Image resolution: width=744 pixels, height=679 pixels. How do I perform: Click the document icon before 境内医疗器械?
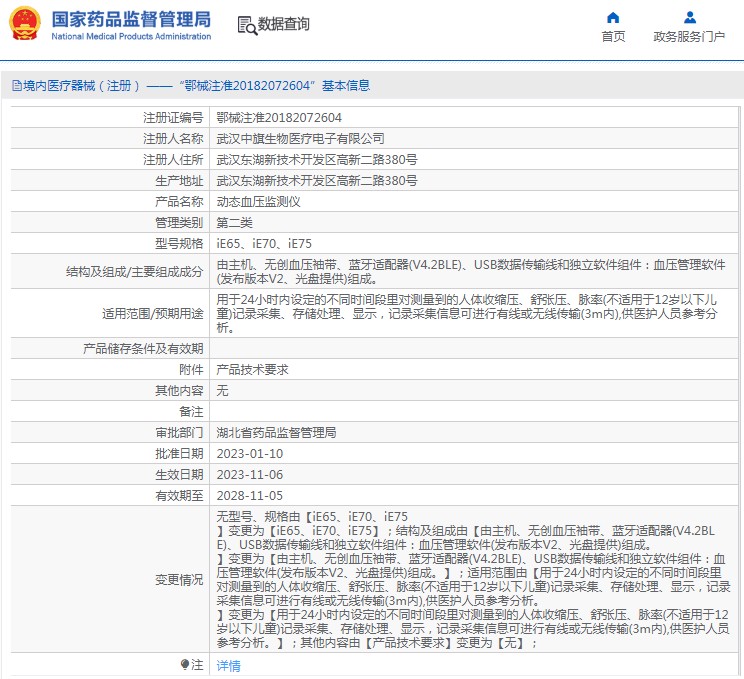point(16,86)
